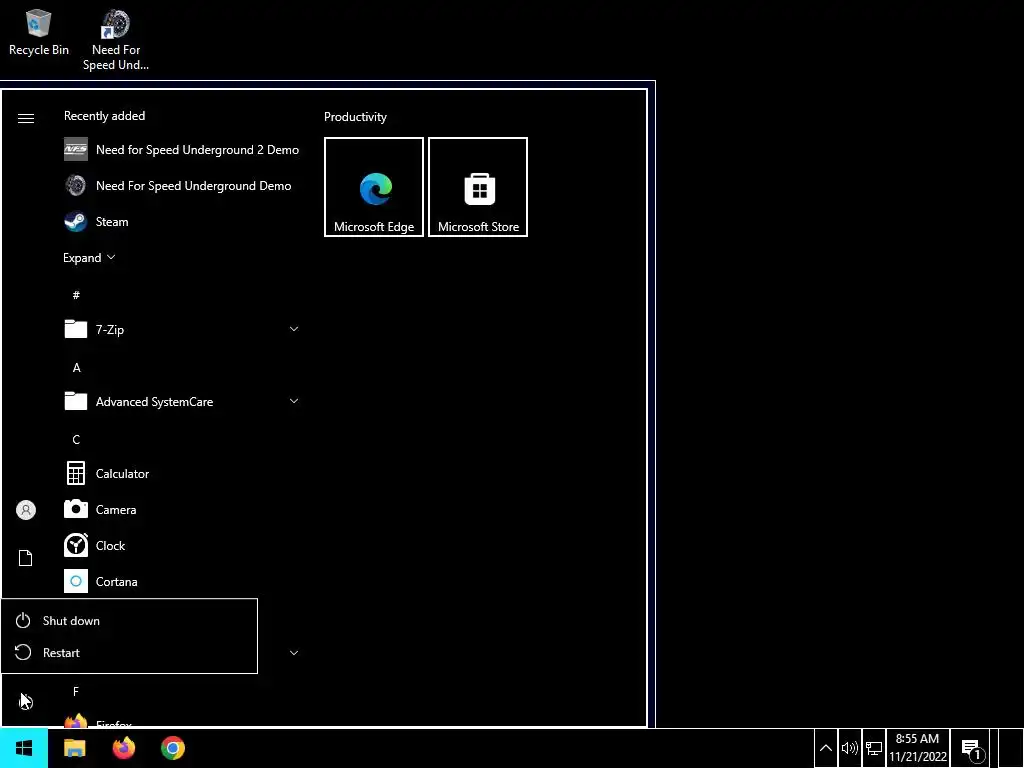Jump to the A letter section

76,368
